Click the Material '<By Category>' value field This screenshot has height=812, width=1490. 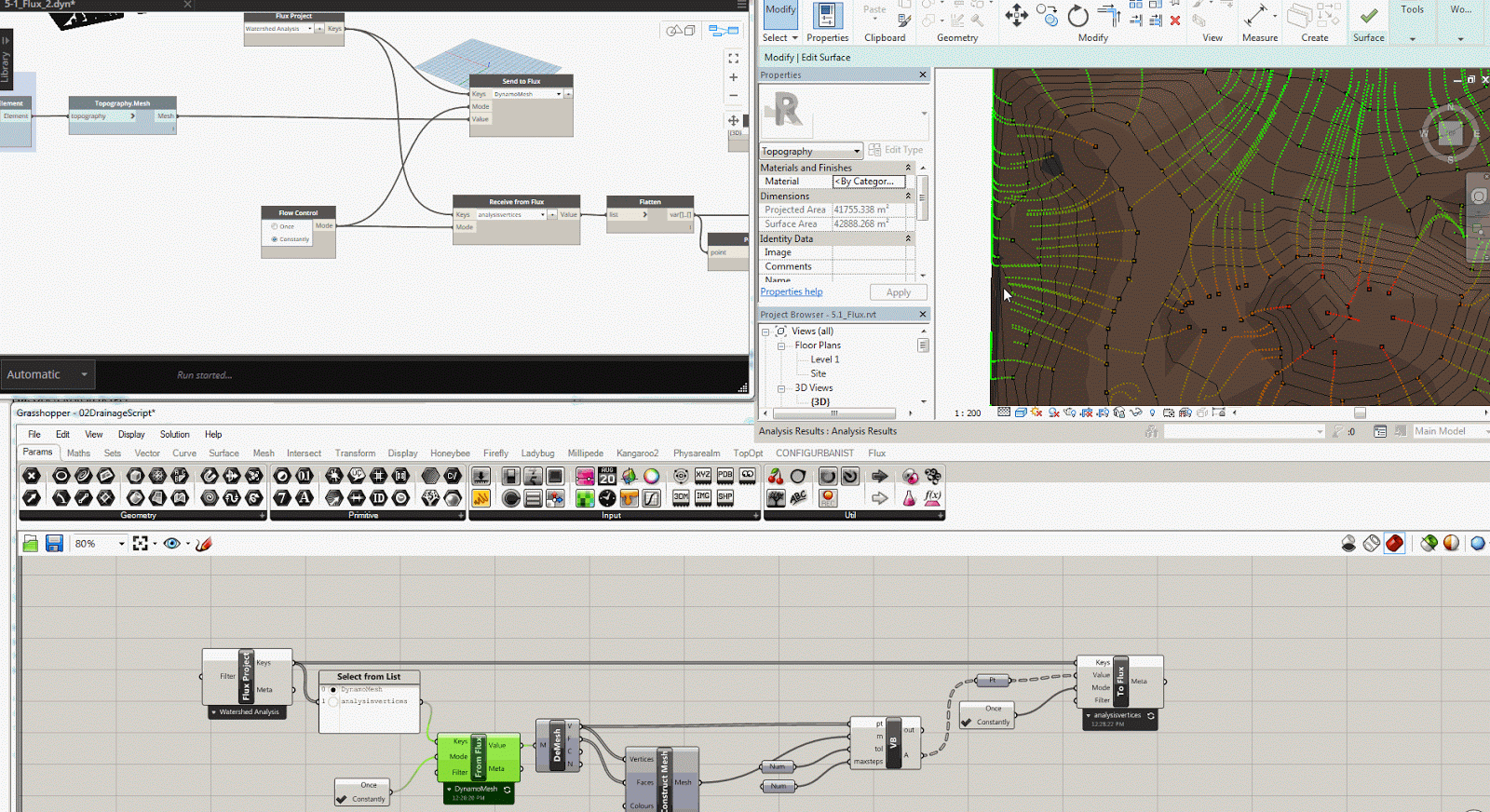pos(869,182)
